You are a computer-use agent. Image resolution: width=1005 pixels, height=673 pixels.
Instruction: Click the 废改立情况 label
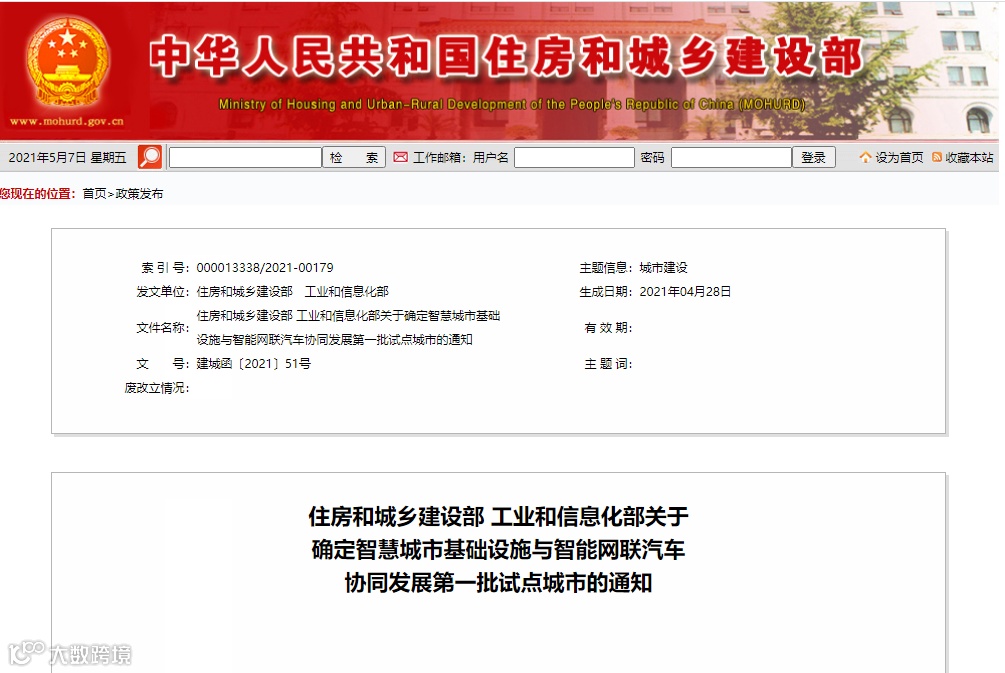point(156,388)
